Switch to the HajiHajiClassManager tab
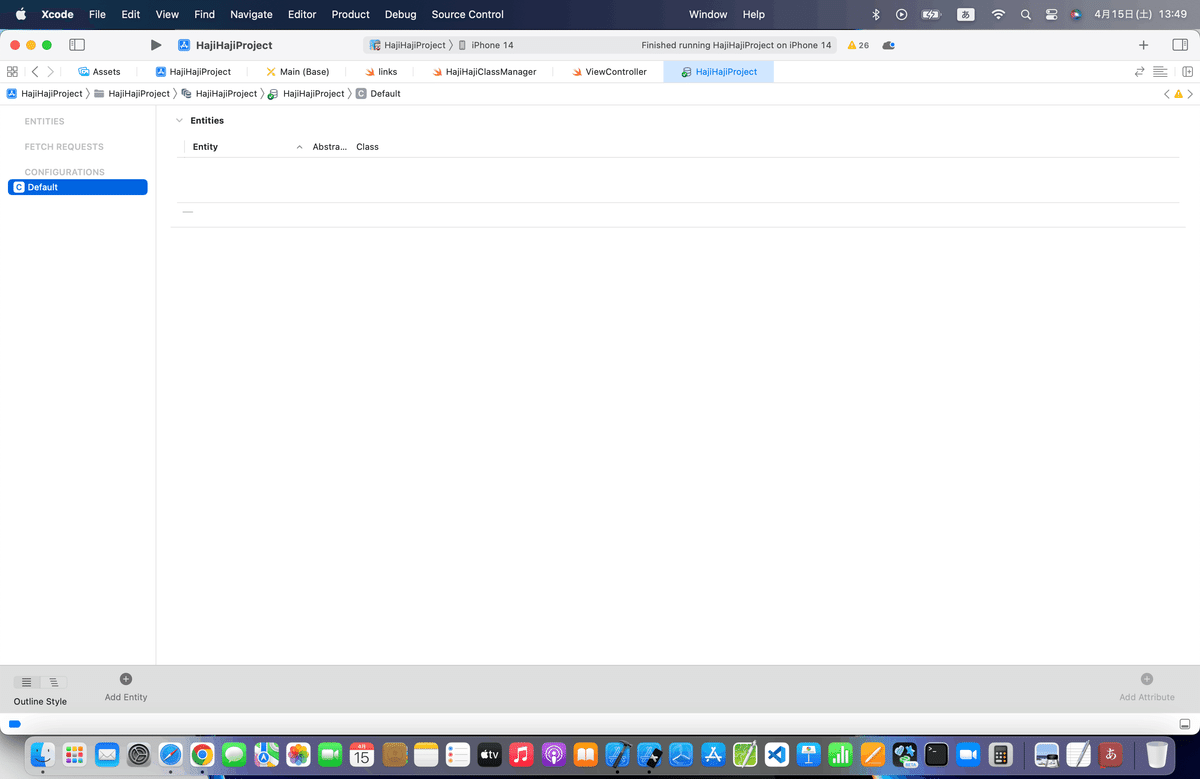This screenshot has height=779, width=1200. coord(484,72)
